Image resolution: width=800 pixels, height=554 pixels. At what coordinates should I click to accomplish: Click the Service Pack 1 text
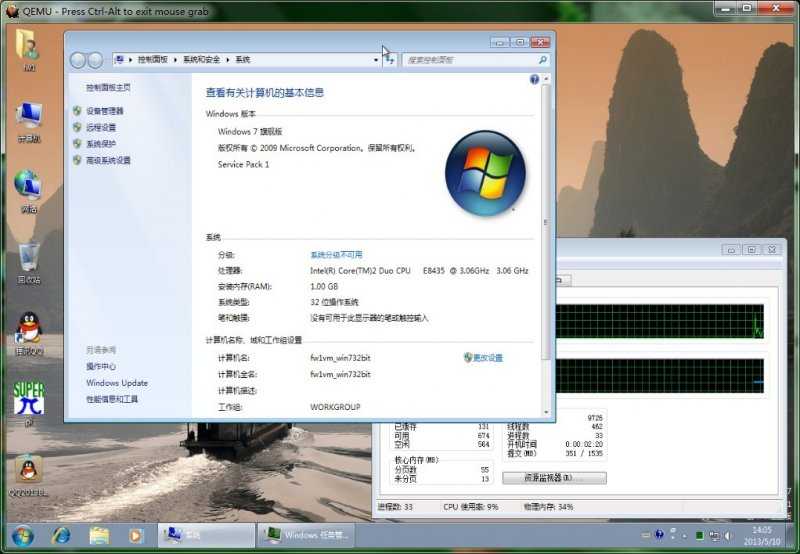pos(243,164)
